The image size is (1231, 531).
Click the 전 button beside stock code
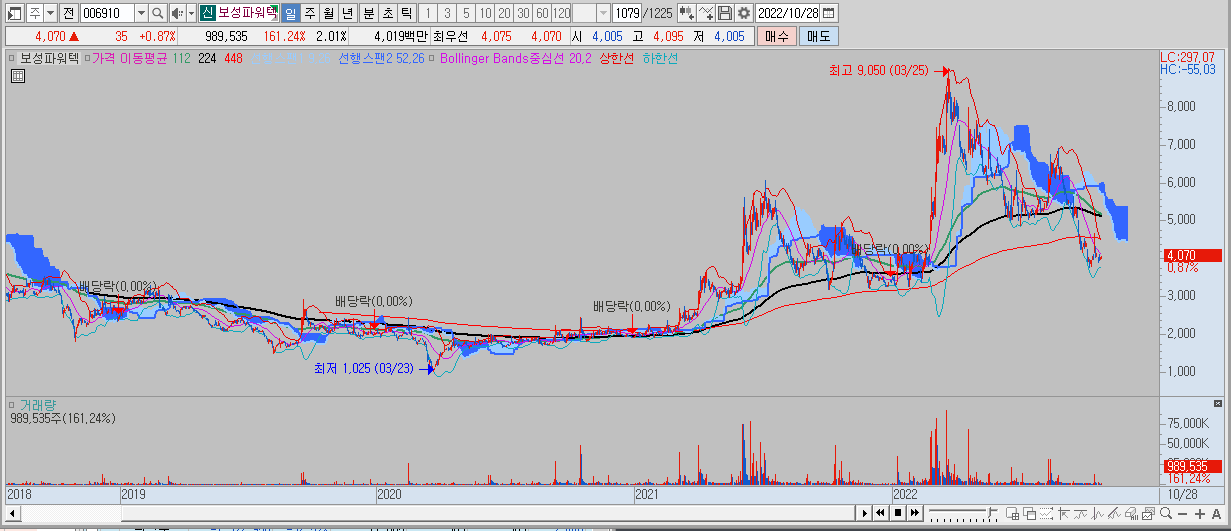click(x=68, y=13)
